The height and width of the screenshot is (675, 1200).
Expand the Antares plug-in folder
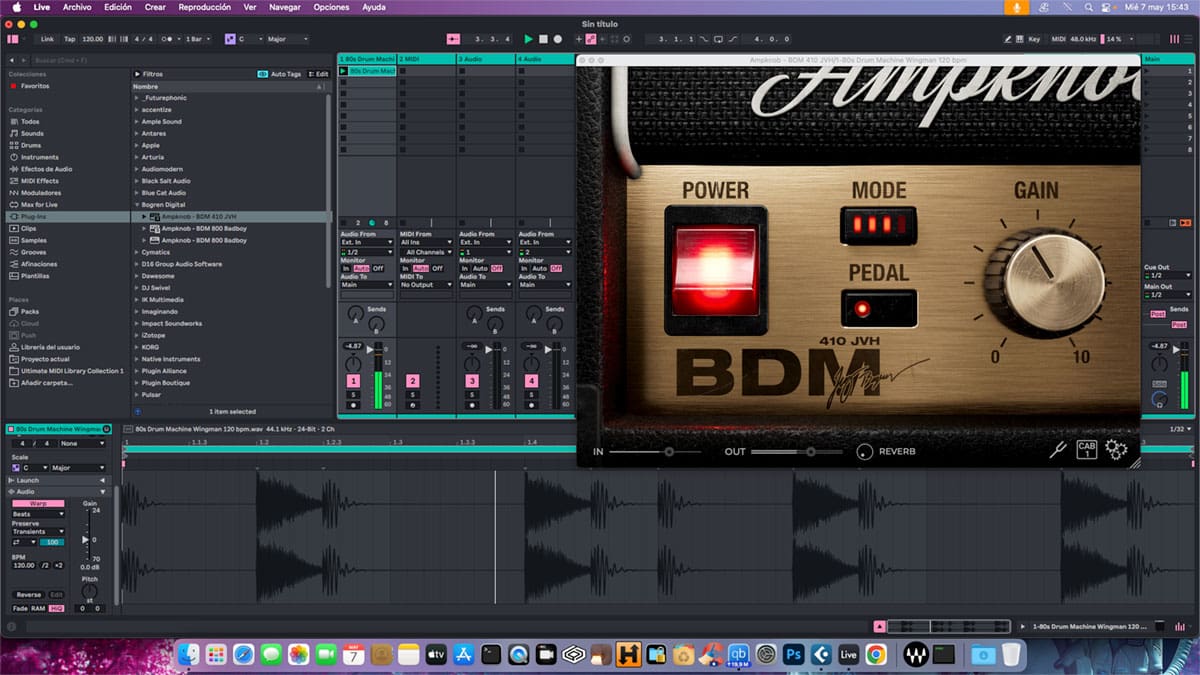(137, 133)
